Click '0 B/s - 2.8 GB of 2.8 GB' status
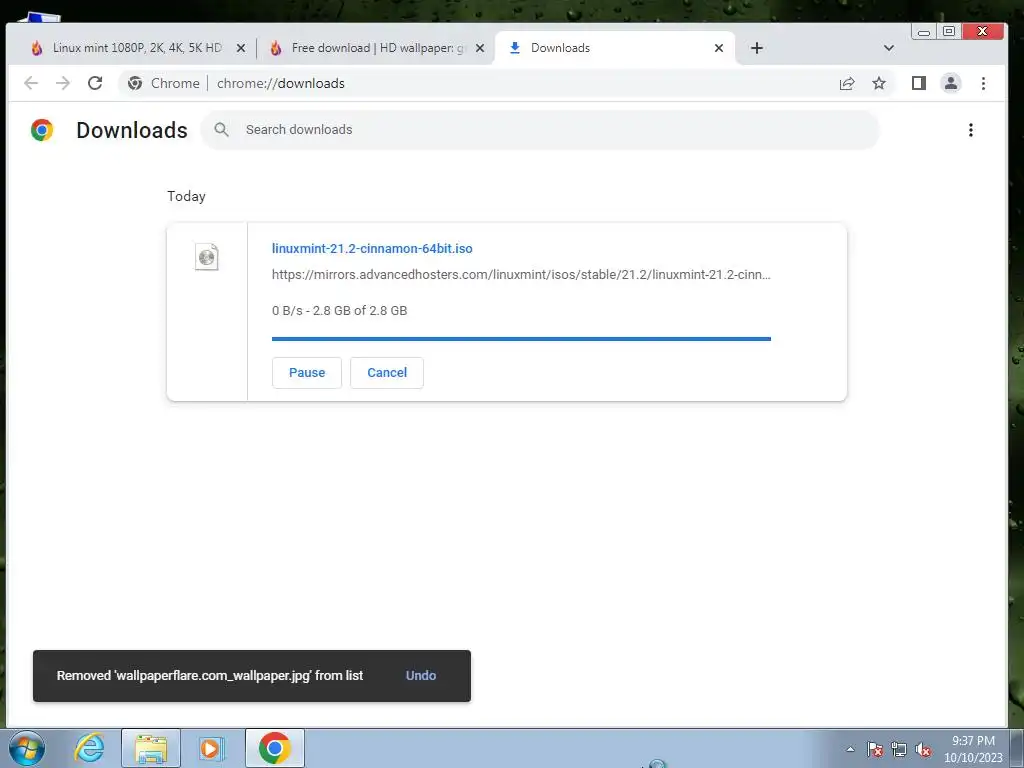The height and width of the screenshot is (768, 1024). point(340,310)
